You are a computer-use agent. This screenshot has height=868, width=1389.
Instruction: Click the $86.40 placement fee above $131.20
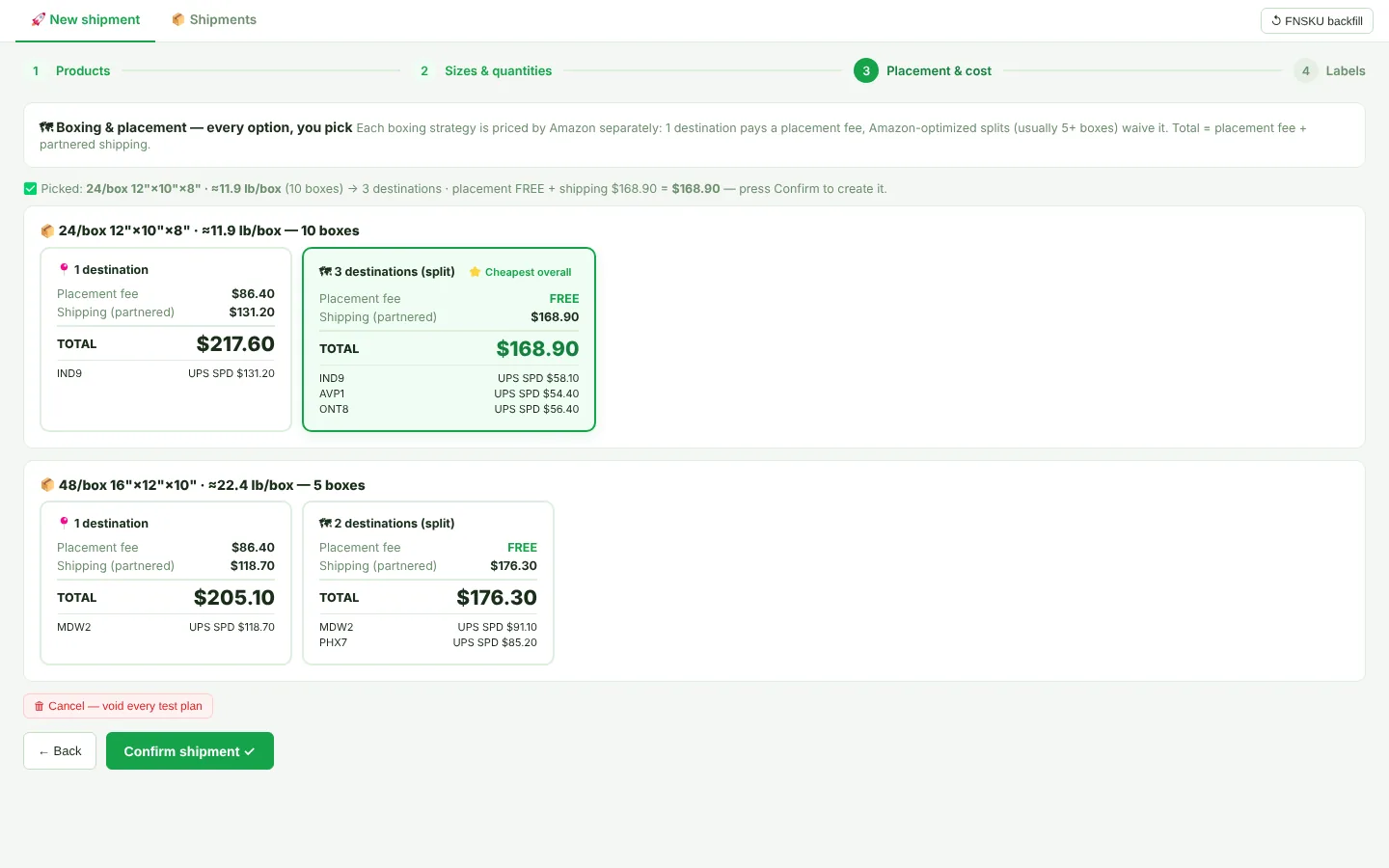pos(253,294)
